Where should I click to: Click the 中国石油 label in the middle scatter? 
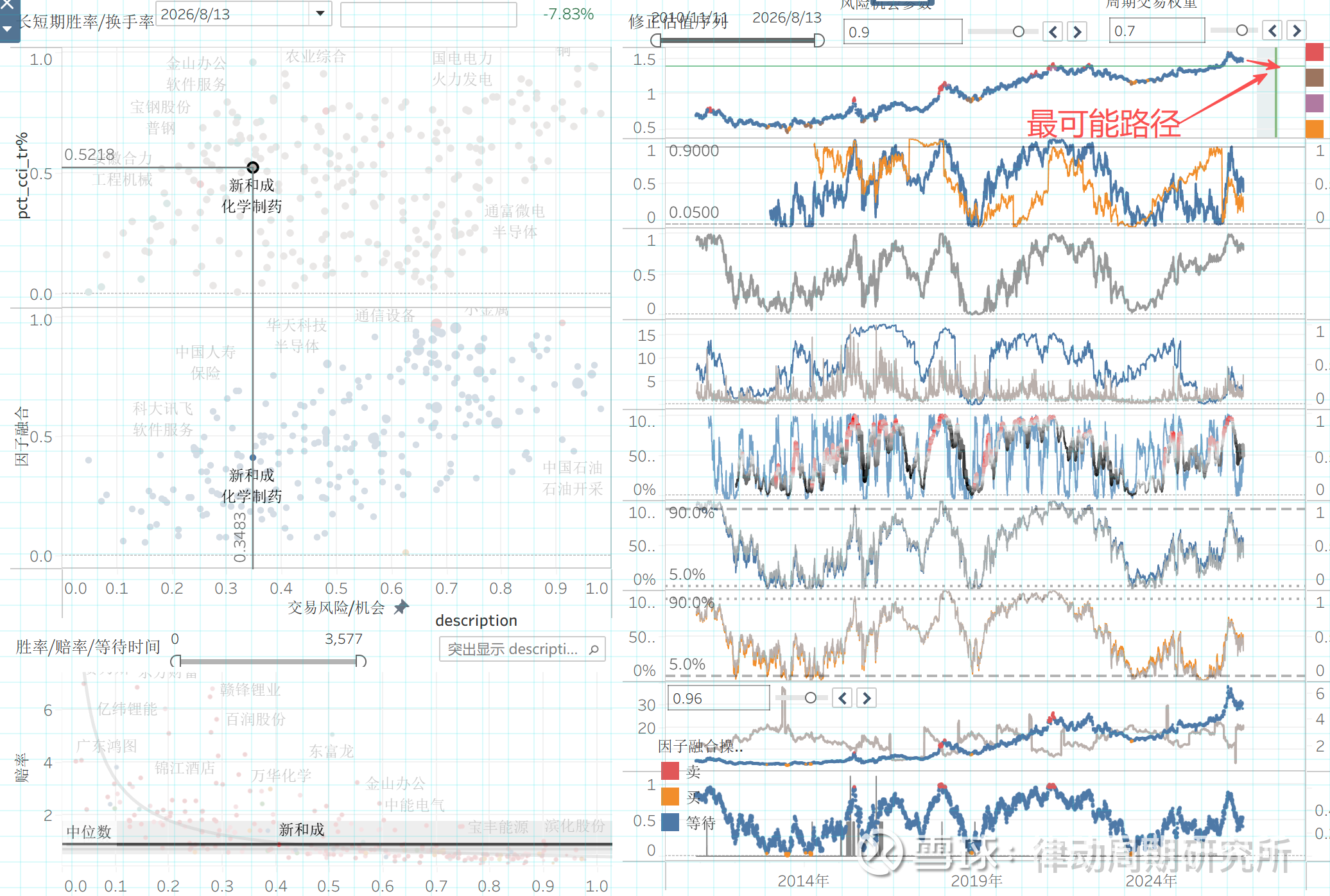(x=573, y=467)
